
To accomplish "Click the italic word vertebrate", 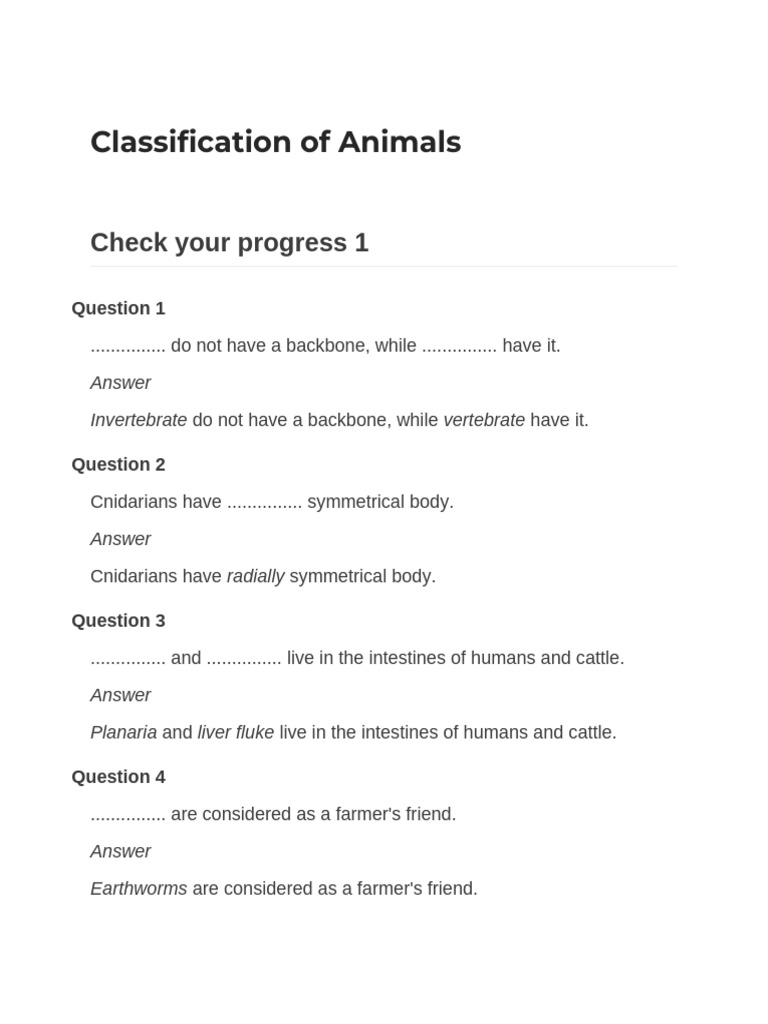I will click(x=484, y=420).
